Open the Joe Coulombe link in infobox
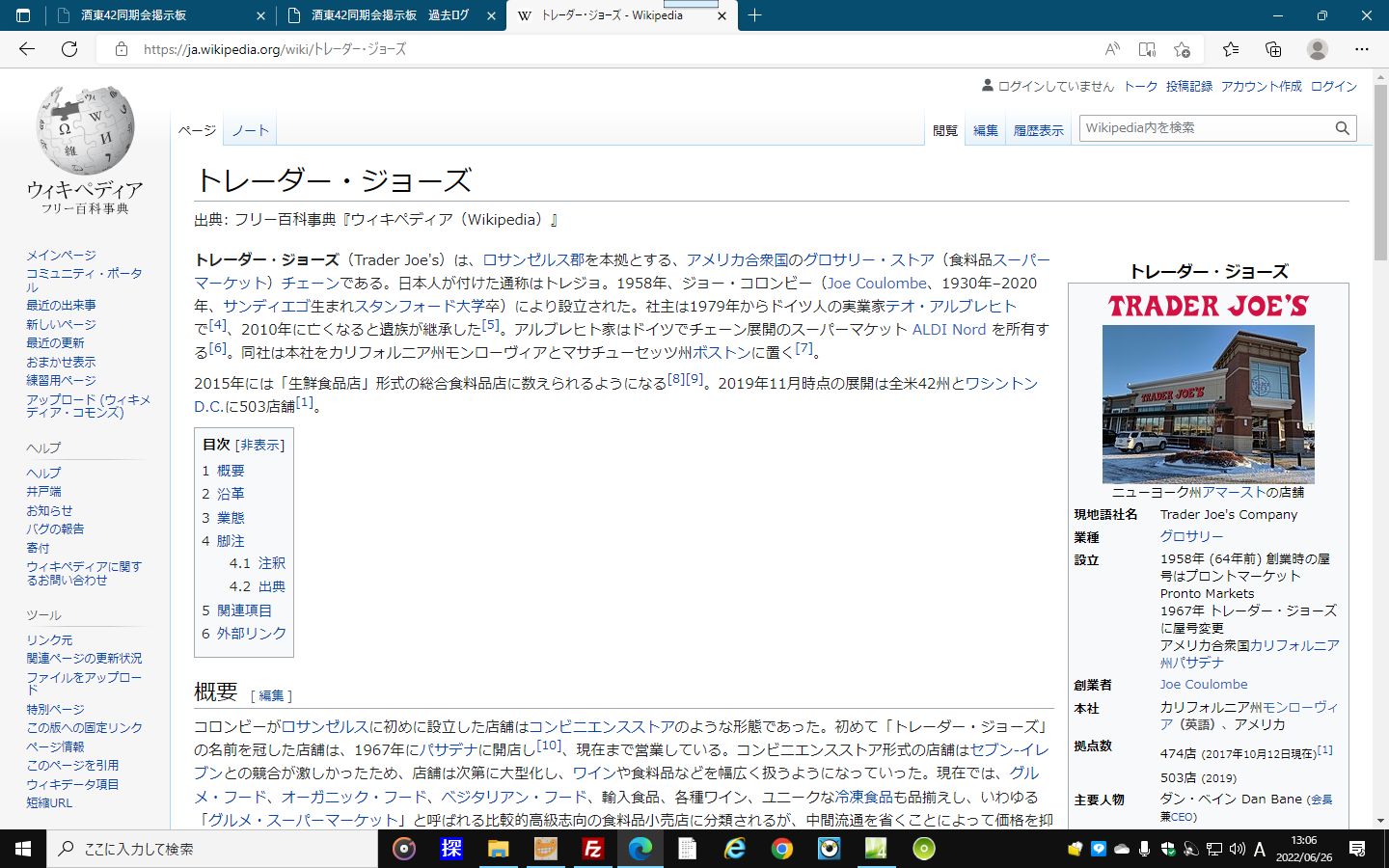The height and width of the screenshot is (868, 1389). coord(1204,684)
